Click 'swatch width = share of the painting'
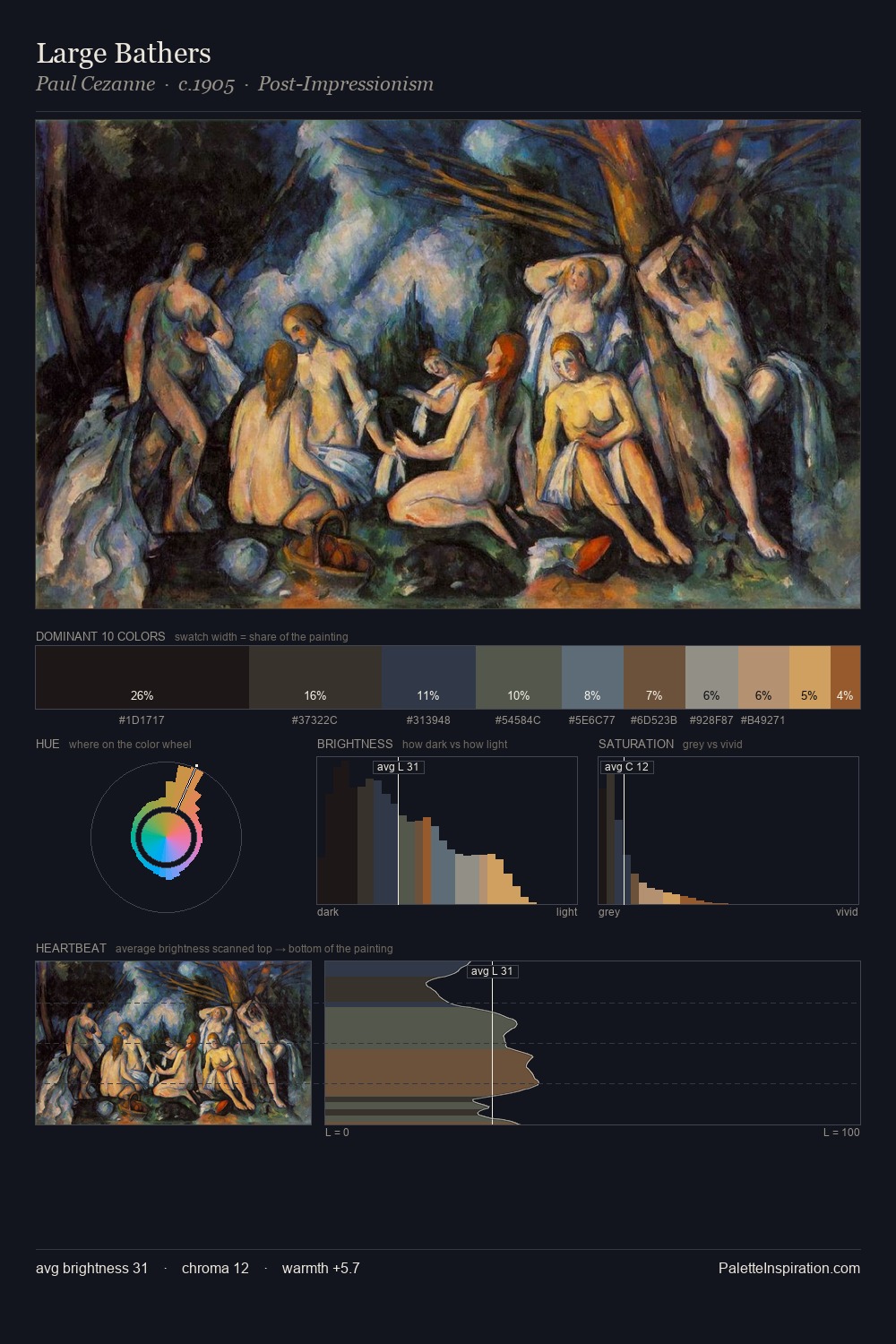This screenshot has height=1344, width=896. click(x=262, y=637)
